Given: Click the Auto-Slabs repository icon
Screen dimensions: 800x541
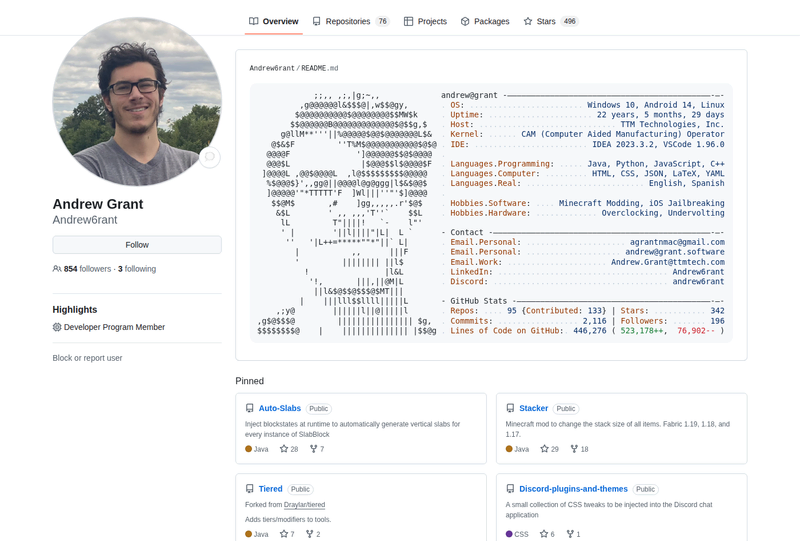Looking at the screenshot, I should [x=249, y=408].
